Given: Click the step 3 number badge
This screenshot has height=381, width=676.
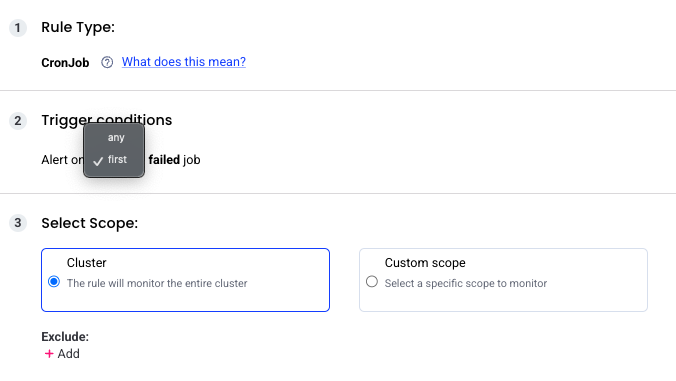Looking at the screenshot, I should (x=18, y=223).
